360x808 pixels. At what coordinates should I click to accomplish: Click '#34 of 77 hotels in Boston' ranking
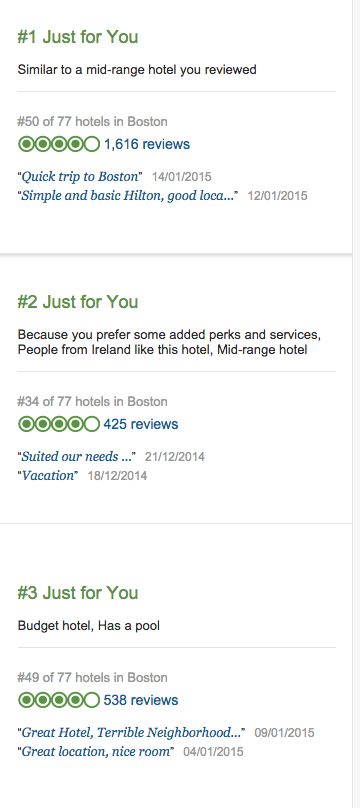(92, 401)
